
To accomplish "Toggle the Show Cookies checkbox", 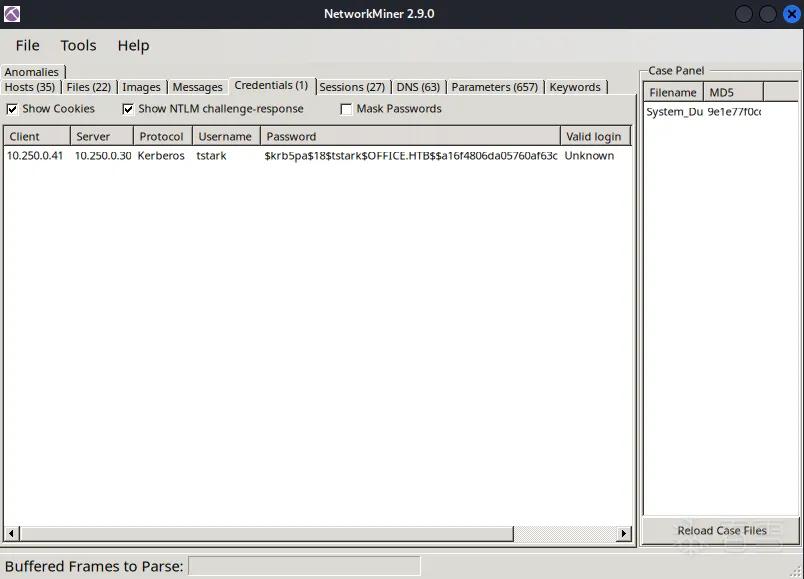I will click(12, 109).
